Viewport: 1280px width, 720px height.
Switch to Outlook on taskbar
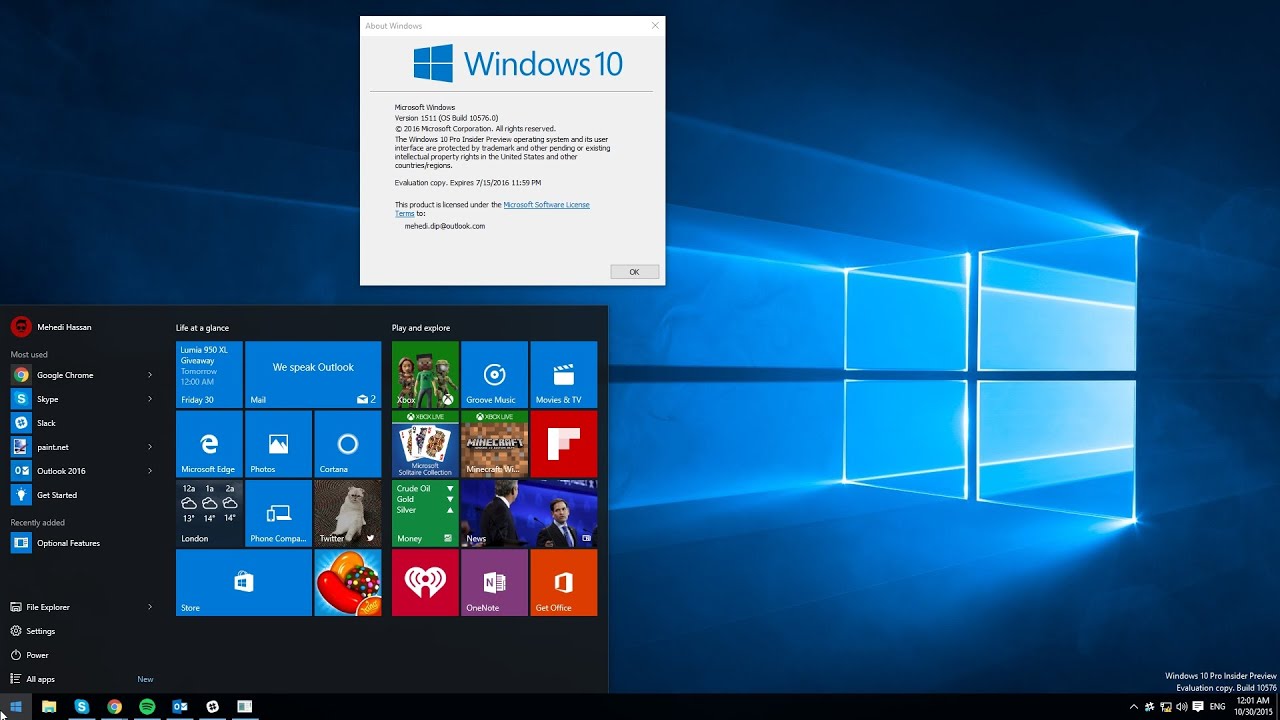click(180, 706)
